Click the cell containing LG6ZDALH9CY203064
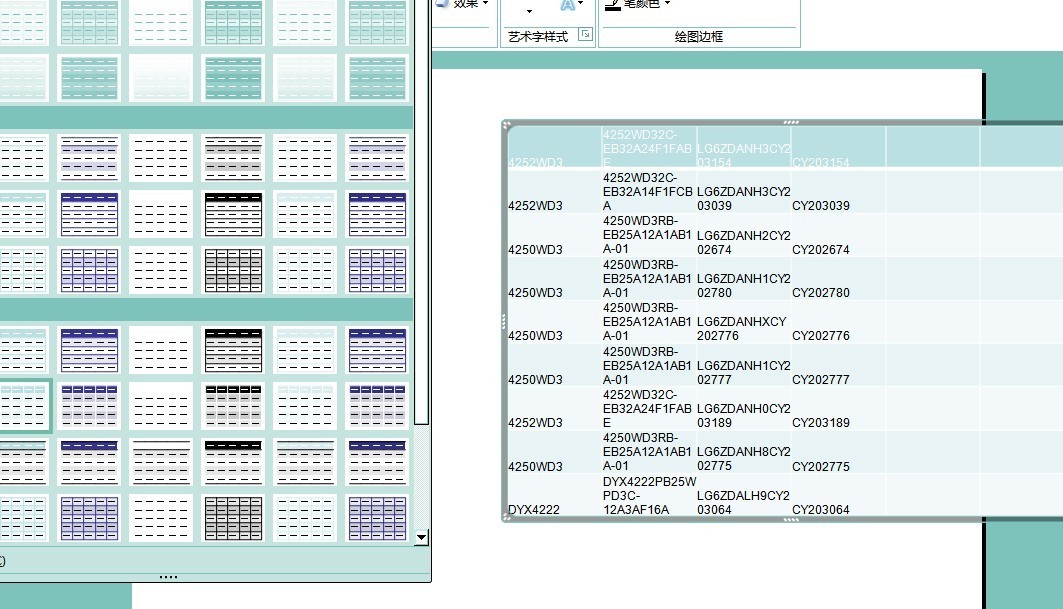 coord(742,502)
